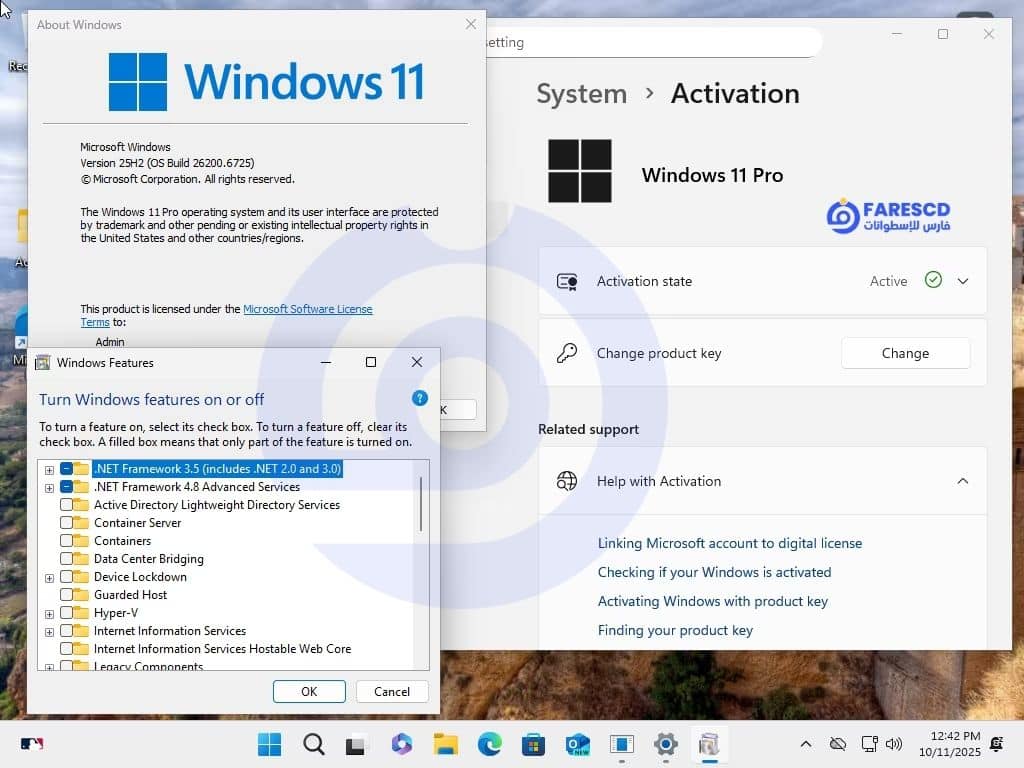Expand the Activation state section chevron
Image resolution: width=1024 pixels, height=768 pixels.
point(963,281)
